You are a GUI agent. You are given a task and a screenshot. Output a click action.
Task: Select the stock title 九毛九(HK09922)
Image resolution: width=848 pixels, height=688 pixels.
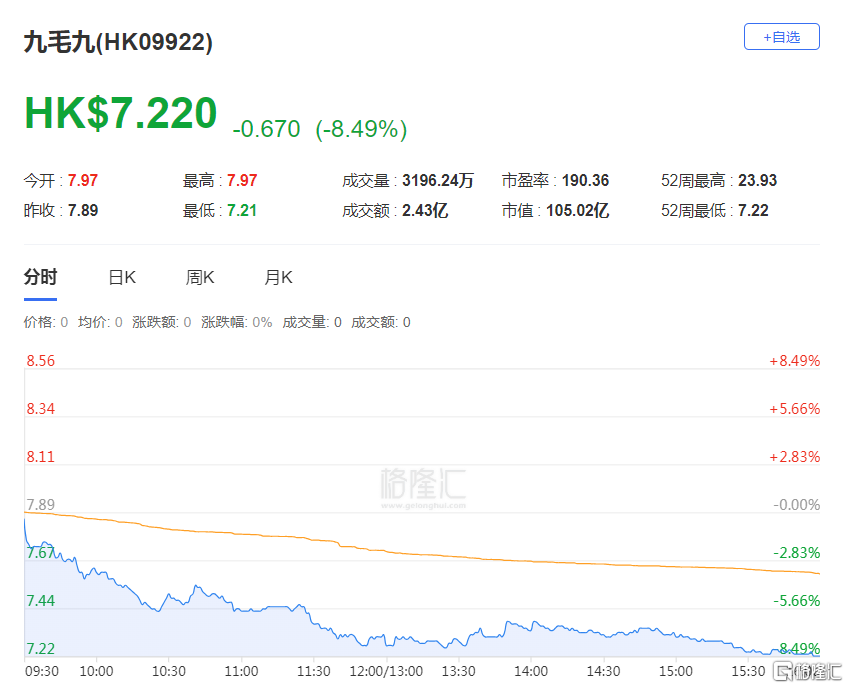coord(118,42)
